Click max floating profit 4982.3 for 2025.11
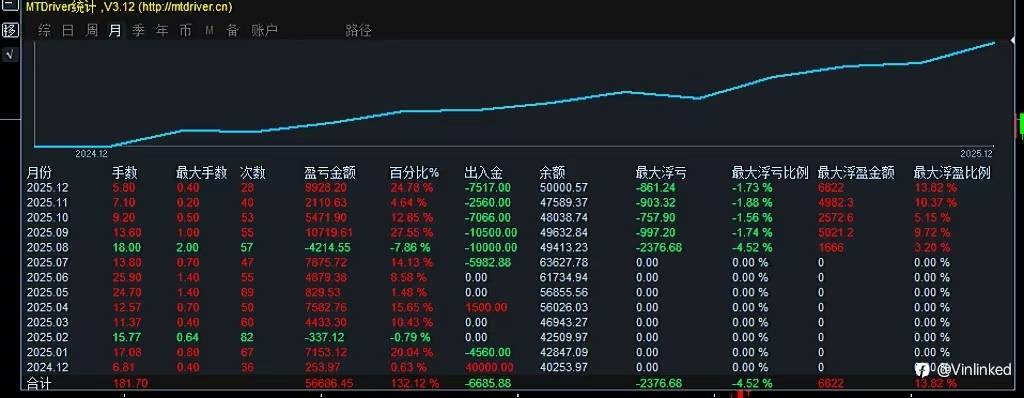 pyautogui.click(x=835, y=203)
